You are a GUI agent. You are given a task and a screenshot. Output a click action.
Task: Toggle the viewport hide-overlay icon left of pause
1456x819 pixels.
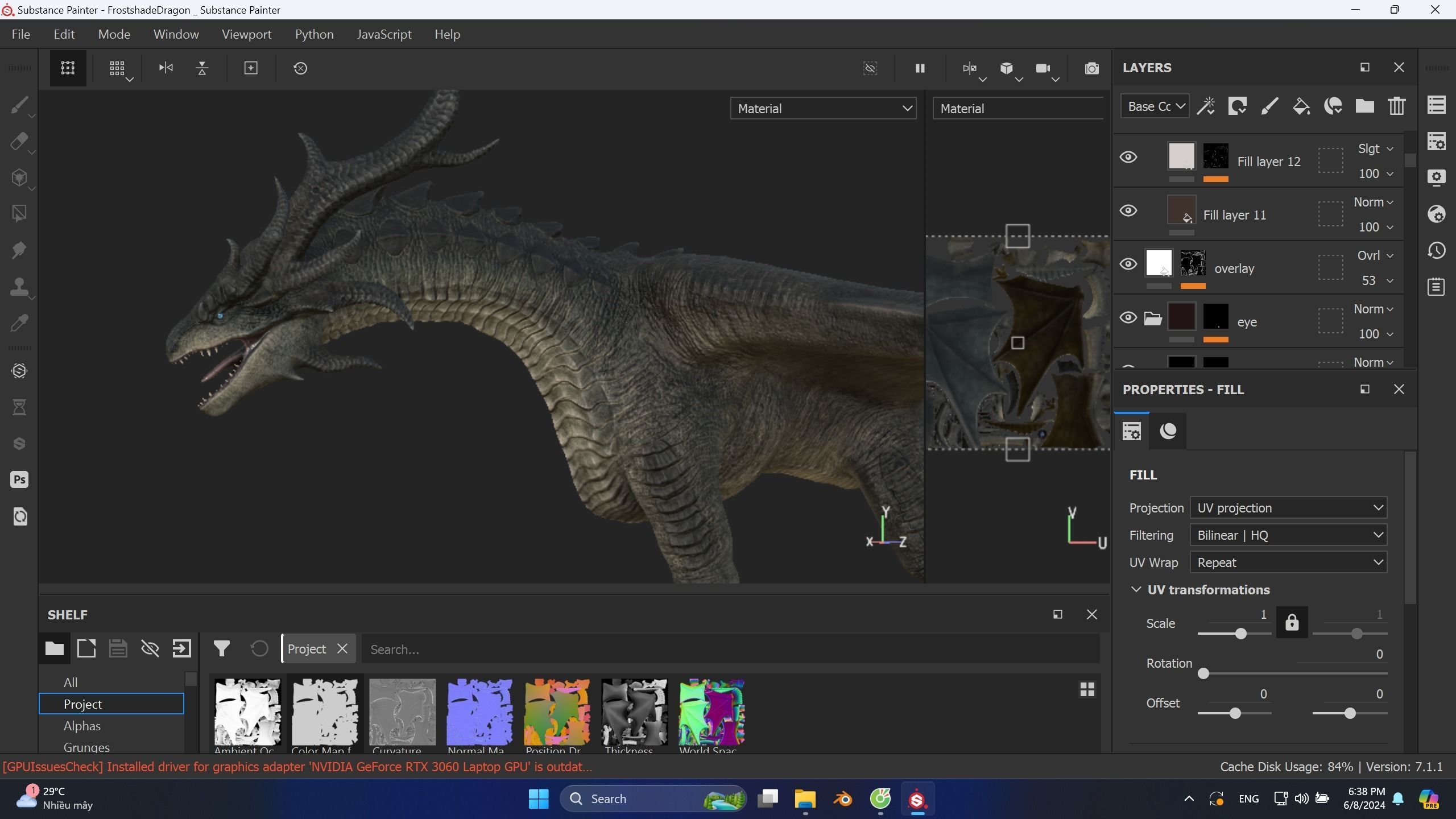click(870, 68)
